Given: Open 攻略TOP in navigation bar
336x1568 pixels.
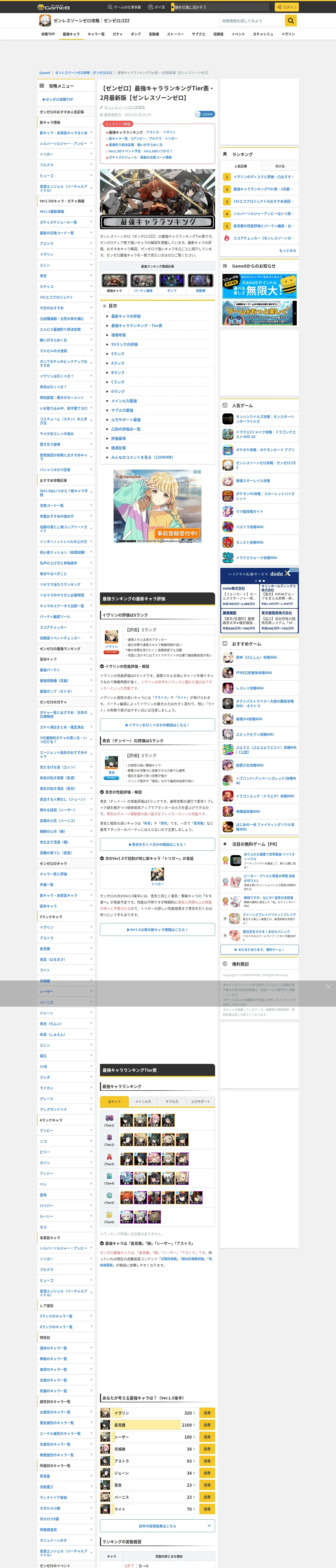Looking at the screenshot, I should coord(48,34).
